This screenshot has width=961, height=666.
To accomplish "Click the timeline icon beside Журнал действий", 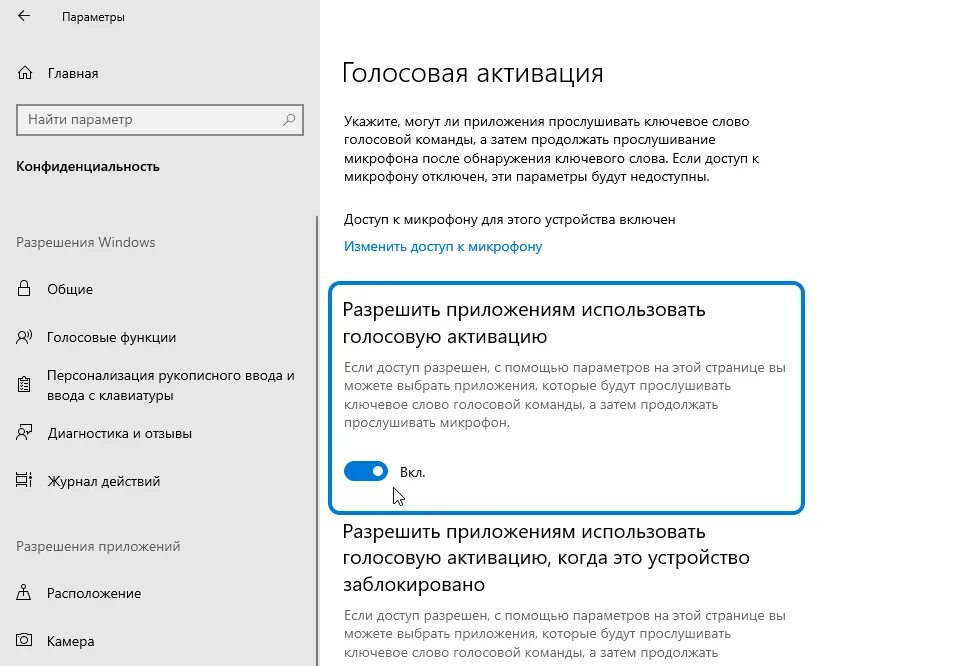I will tap(24, 480).
